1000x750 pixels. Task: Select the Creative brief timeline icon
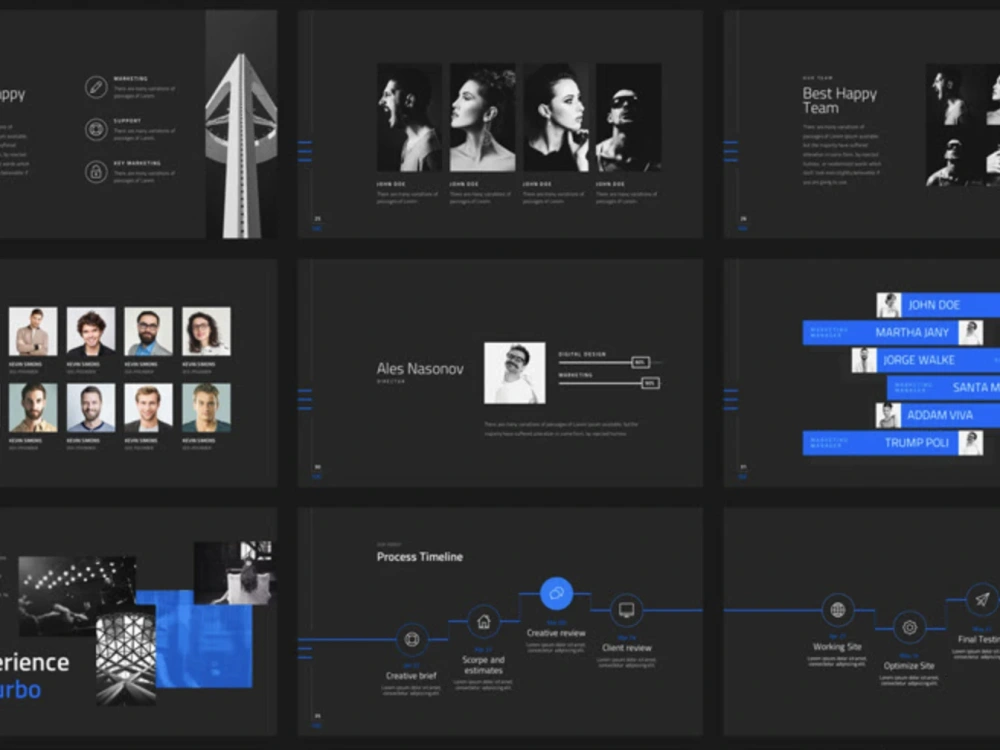coord(412,639)
